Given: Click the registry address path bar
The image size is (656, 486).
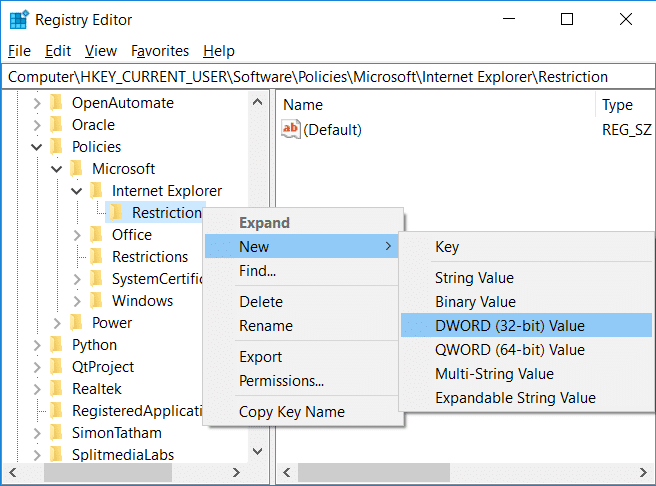Looking at the screenshot, I should (x=328, y=76).
